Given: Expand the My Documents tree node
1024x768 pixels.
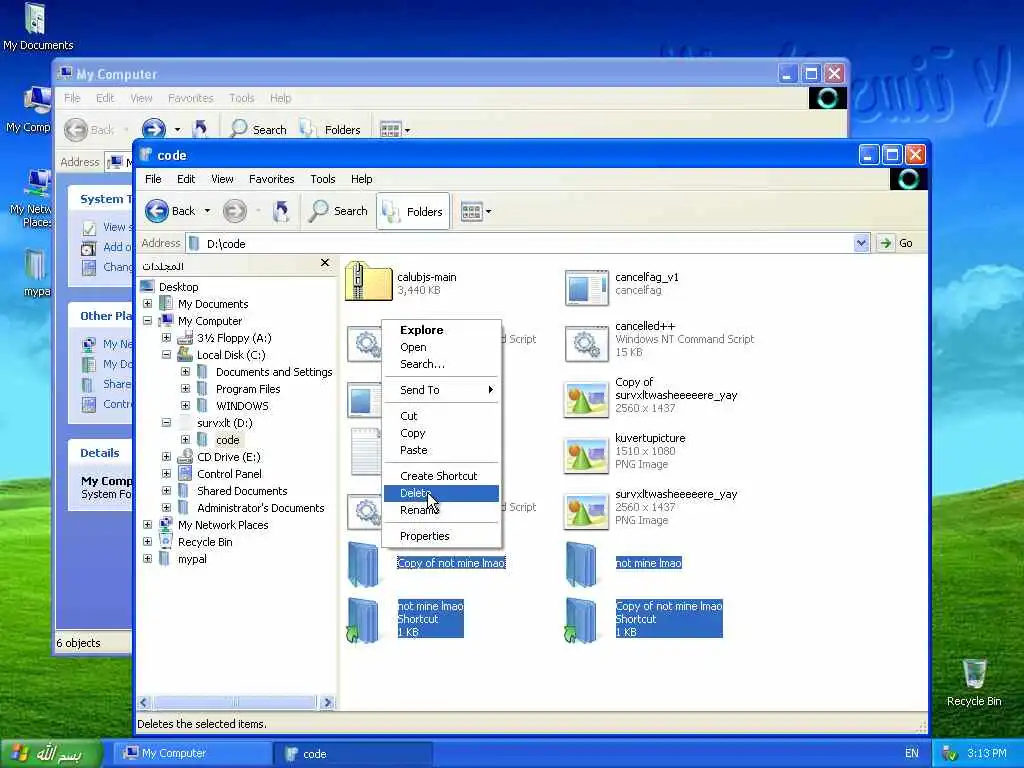Looking at the screenshot, I should pyautogui.click(x=148, y=304).
